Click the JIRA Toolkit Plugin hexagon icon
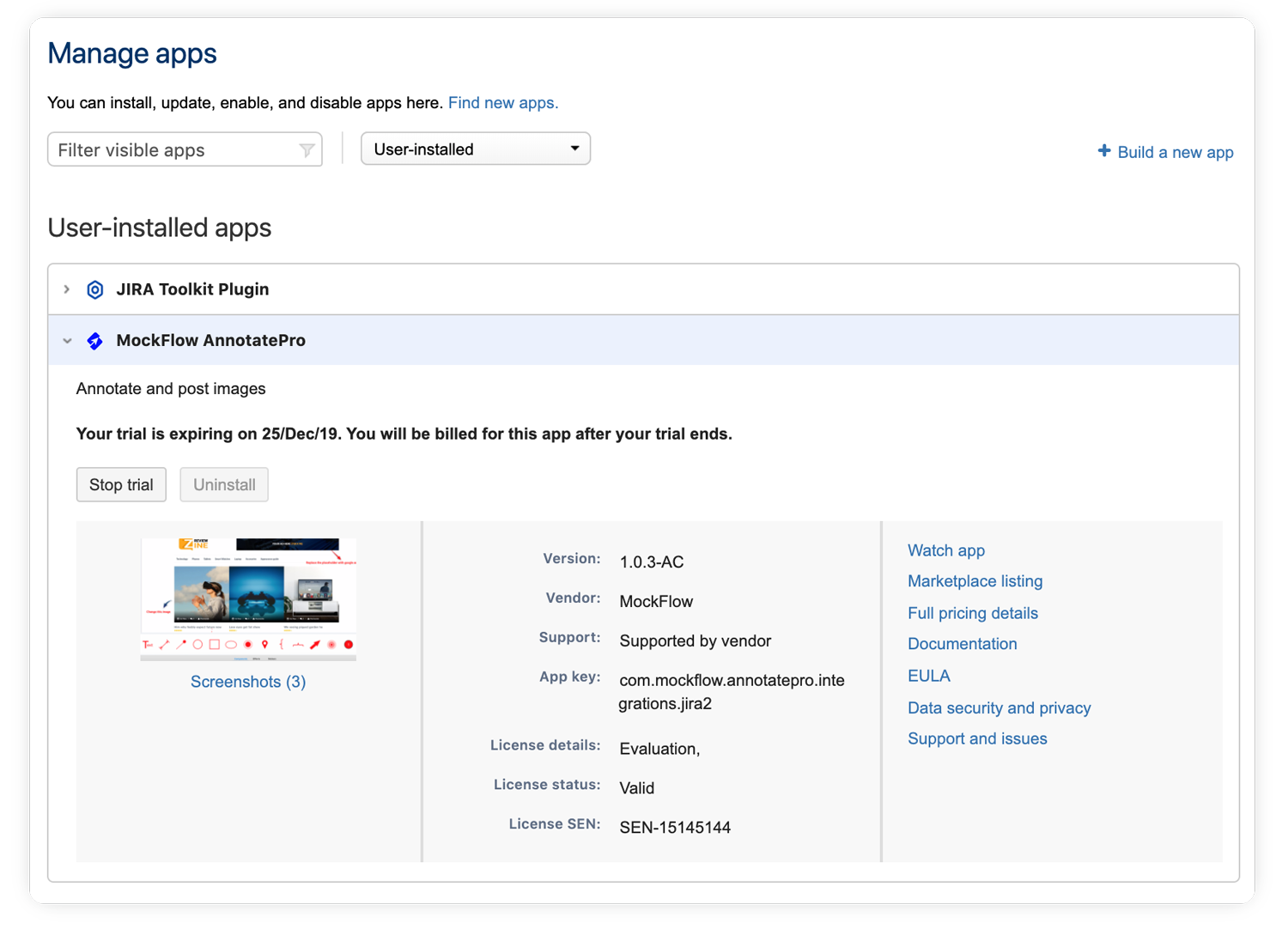 [x=95, y=290]
